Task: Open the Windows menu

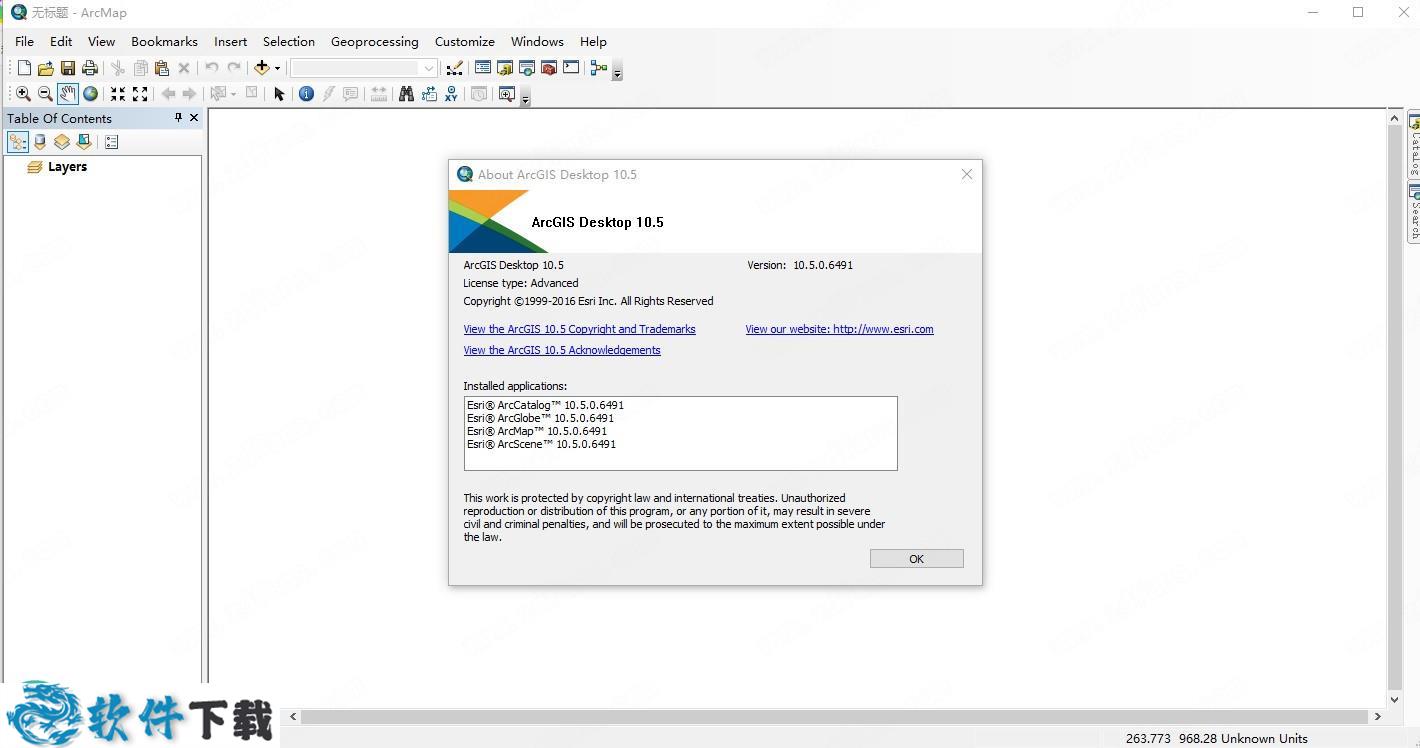Action: [x=537, y=41]
